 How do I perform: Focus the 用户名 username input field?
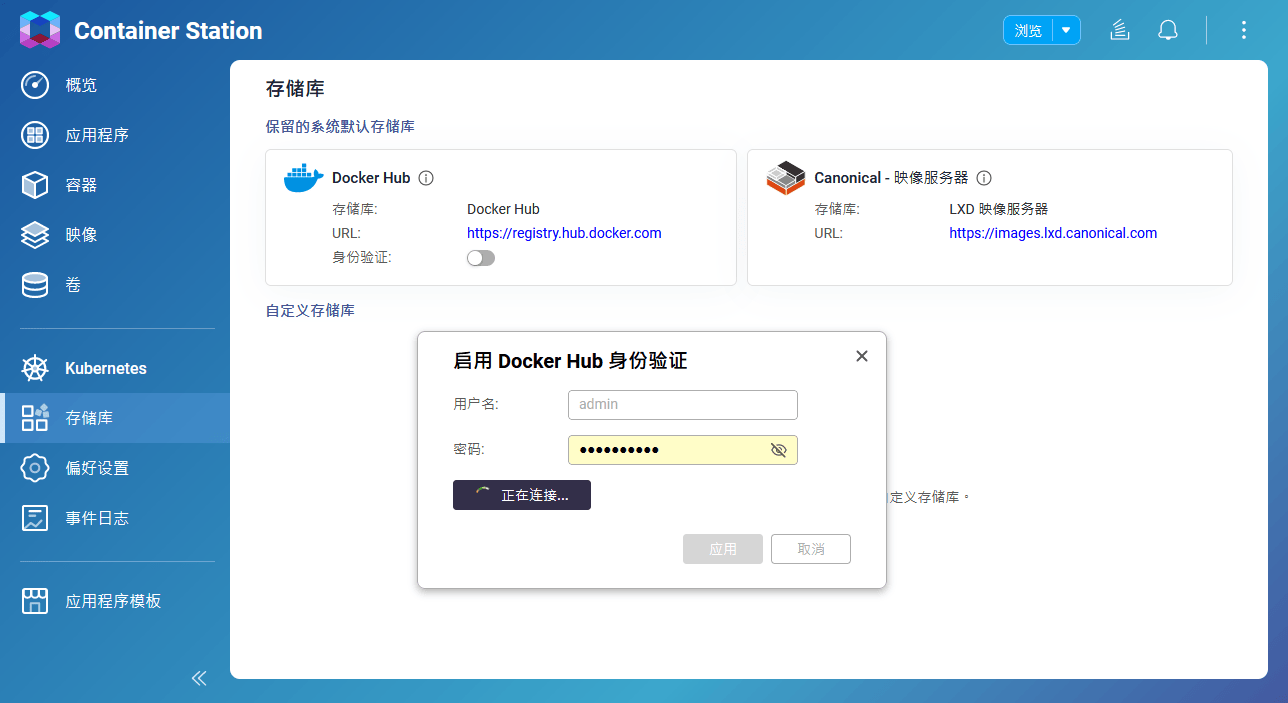[683, 405]
